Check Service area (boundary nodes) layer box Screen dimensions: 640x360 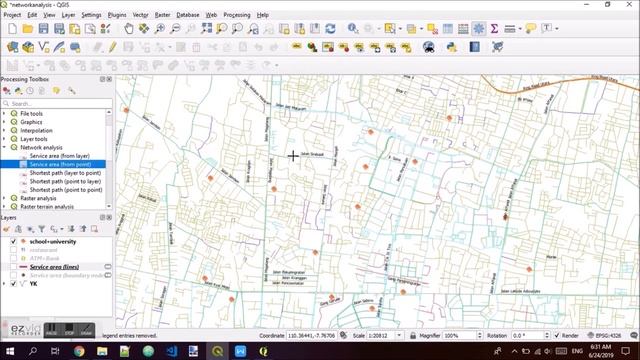point(13,276)
